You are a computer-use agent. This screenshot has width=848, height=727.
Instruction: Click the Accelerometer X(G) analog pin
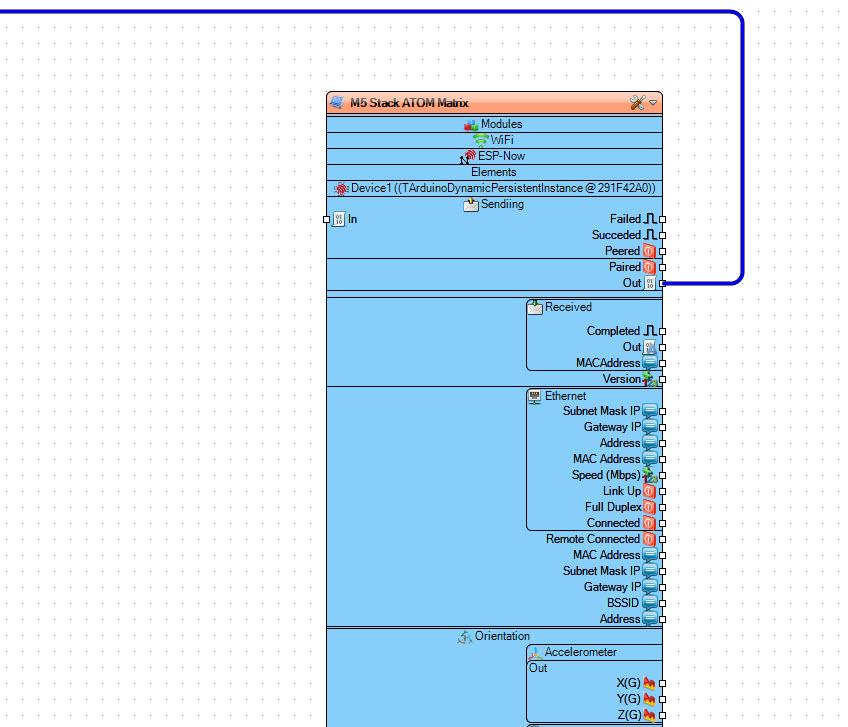[662, 683]
